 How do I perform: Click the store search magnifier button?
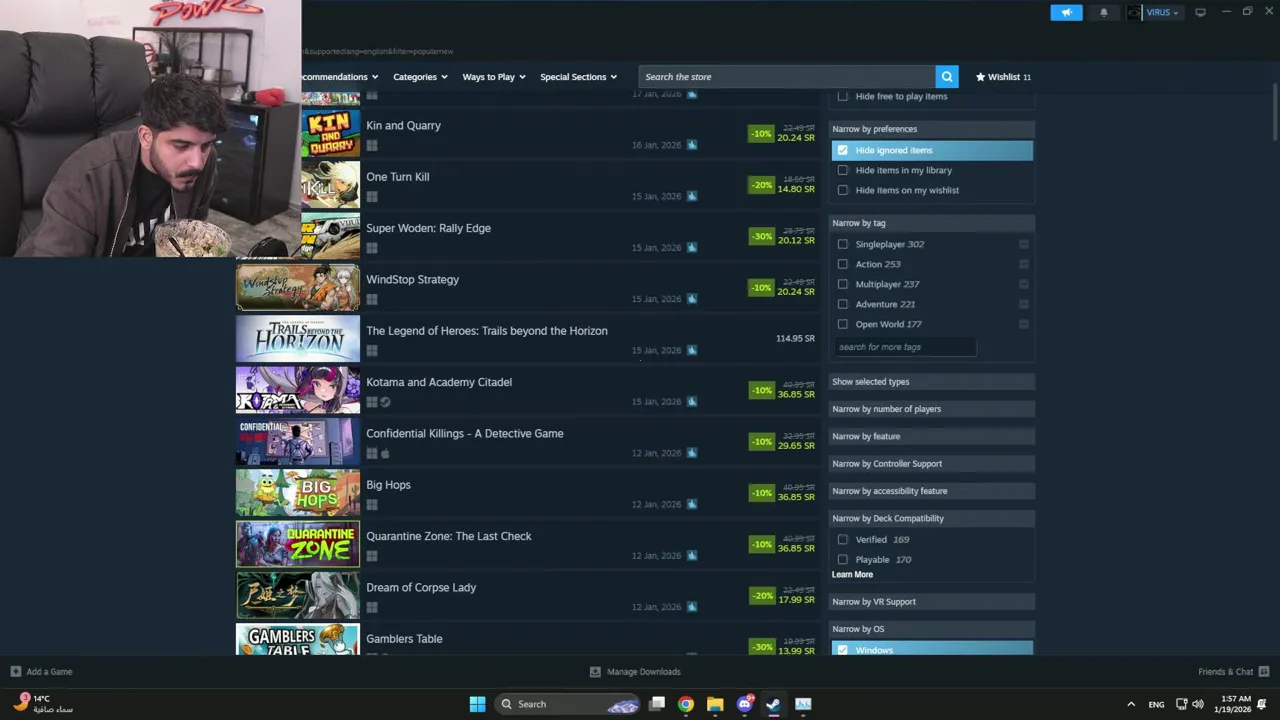946,77
